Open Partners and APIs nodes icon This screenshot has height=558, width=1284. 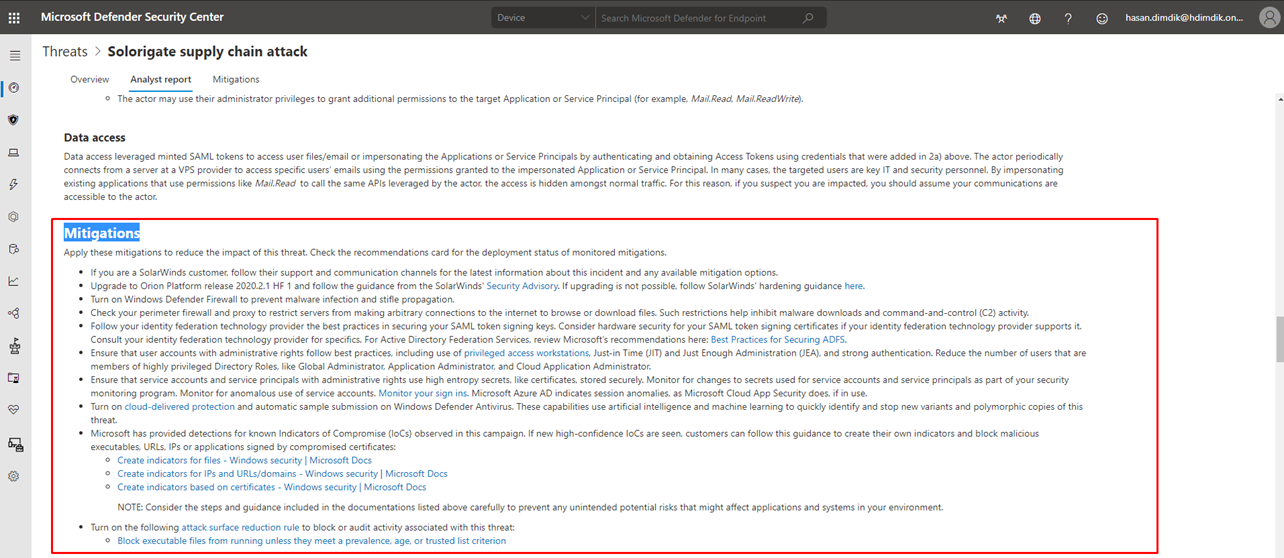pos(14,313)
